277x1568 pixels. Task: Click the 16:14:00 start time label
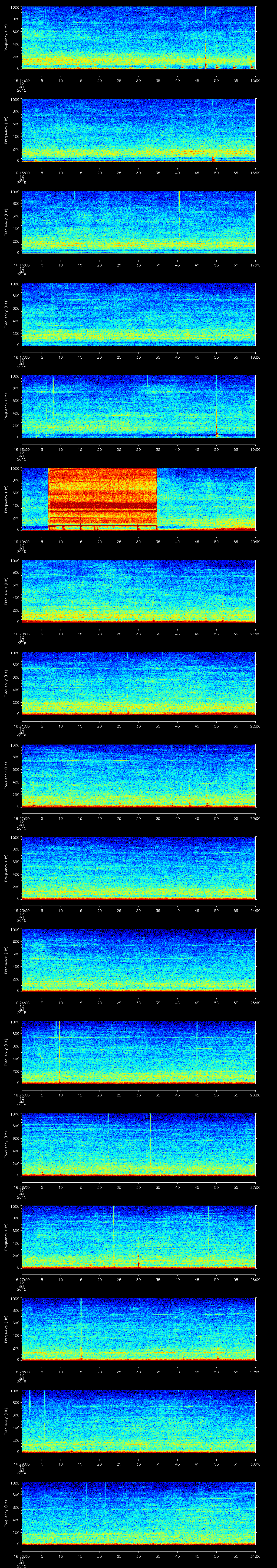(x=21, y=80)
